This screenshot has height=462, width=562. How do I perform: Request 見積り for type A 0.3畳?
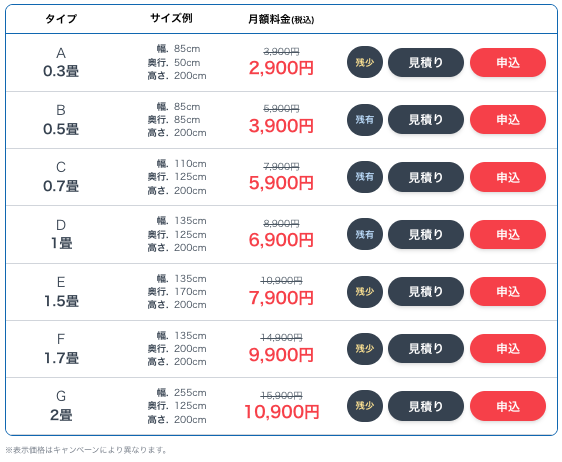pyautogui.click(x=426, y=63)
